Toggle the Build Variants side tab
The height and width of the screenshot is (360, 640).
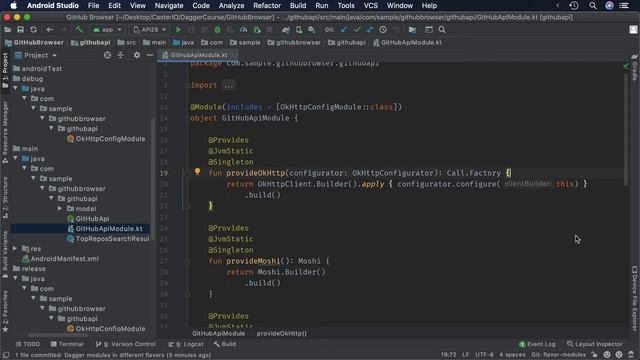coord(5,255)
